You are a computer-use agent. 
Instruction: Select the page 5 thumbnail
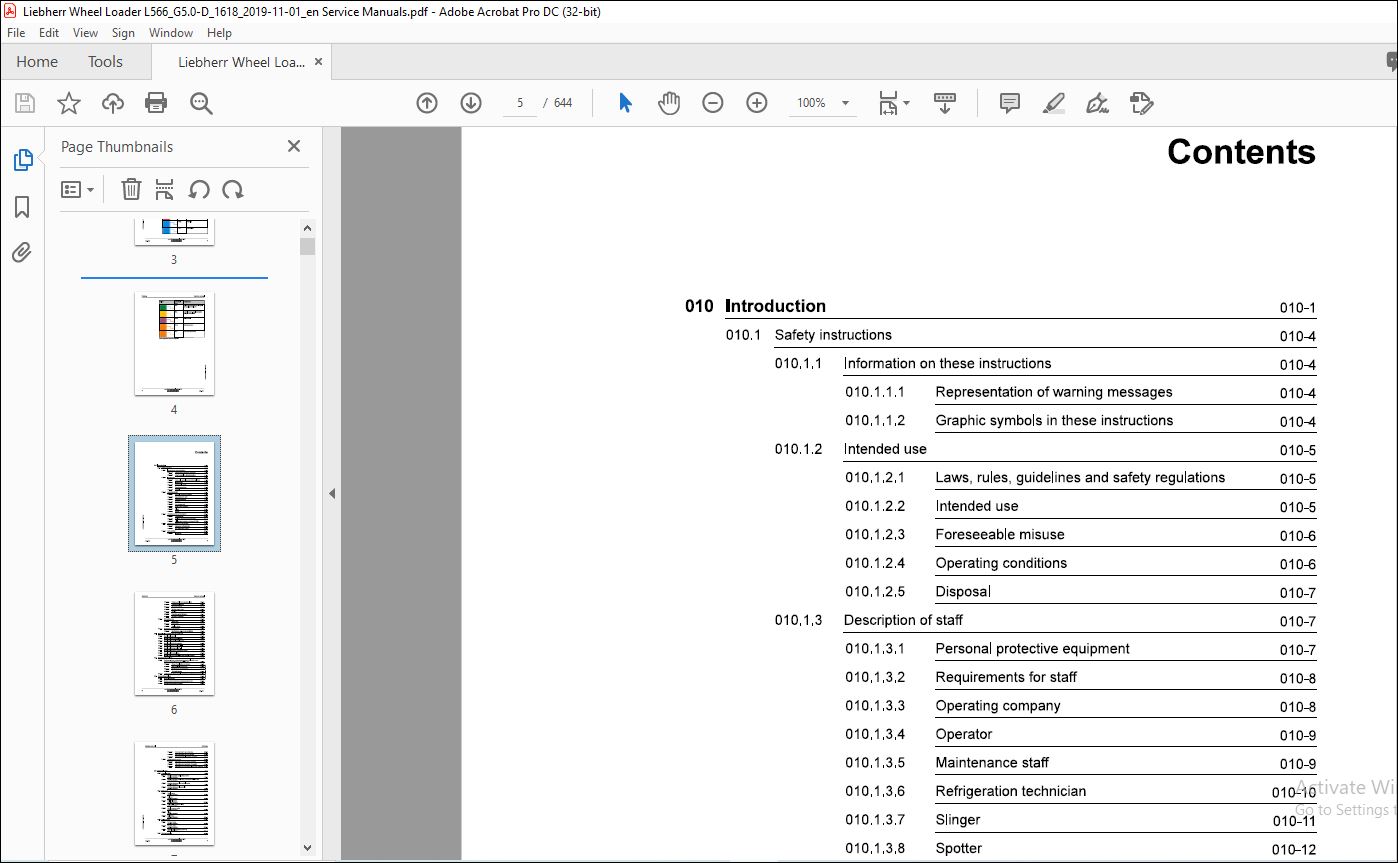tap(174, 494)
